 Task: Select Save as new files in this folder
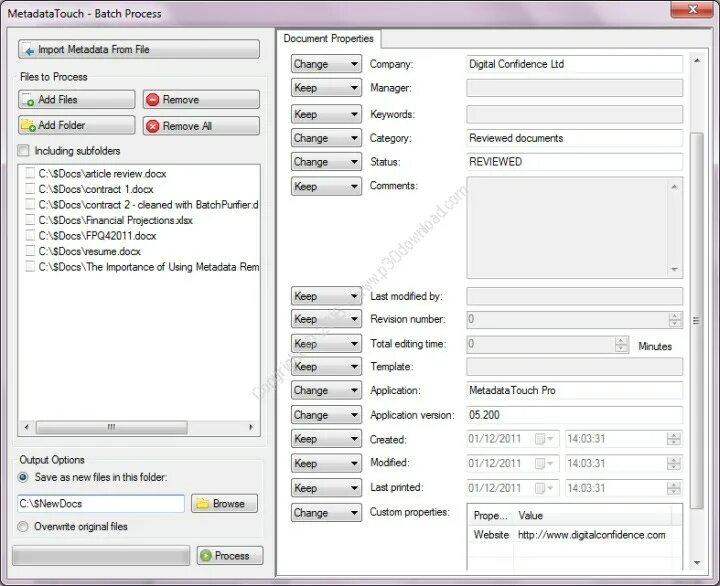(x=23, y=477)
